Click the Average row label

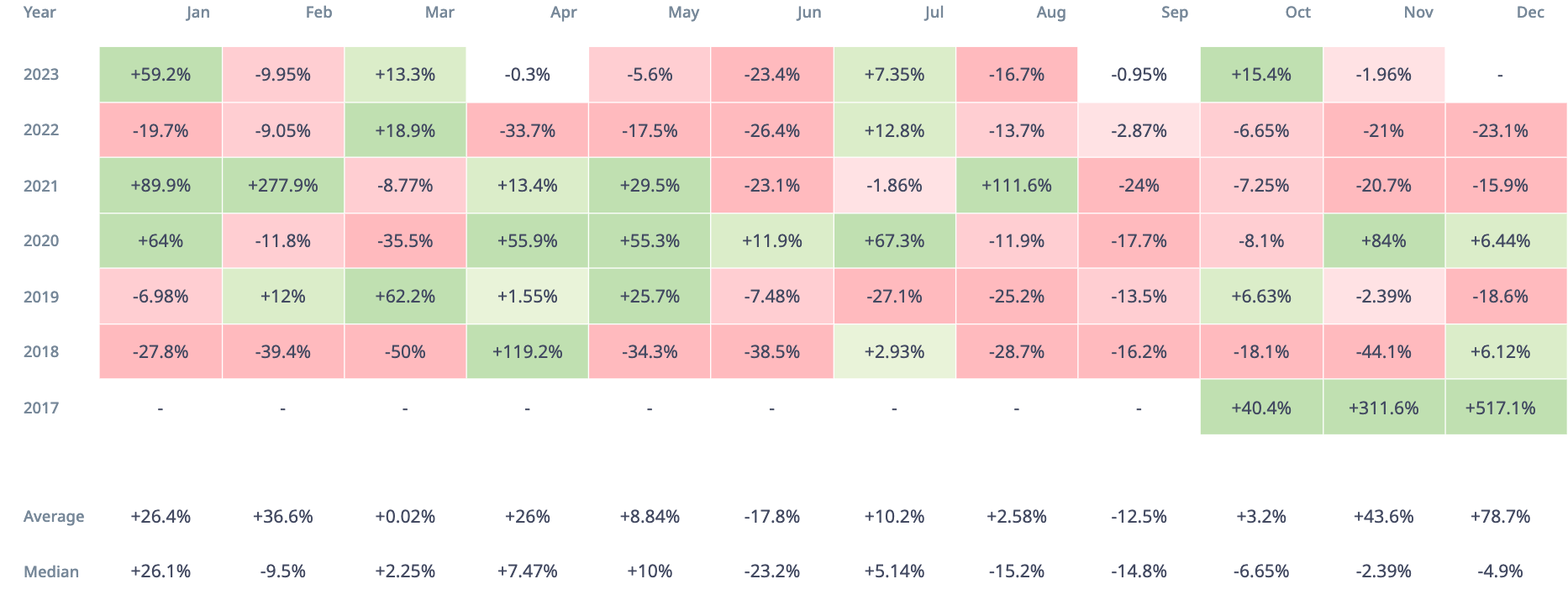pos(54,517)
